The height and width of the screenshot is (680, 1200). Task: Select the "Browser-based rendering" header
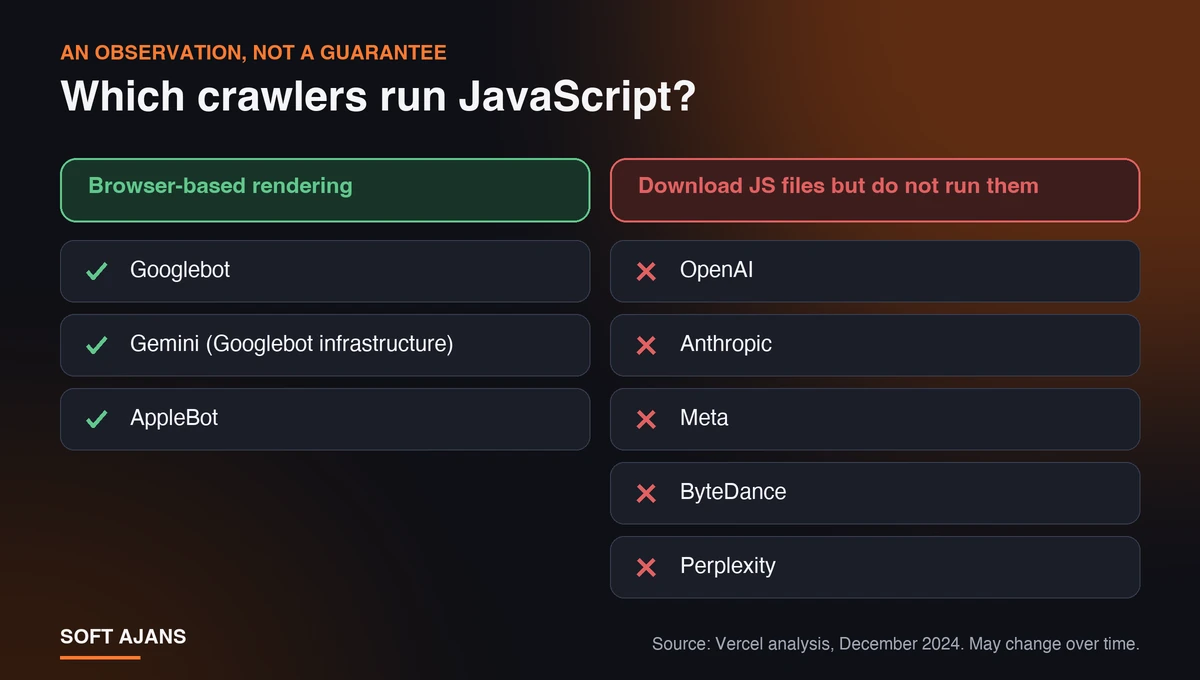coord(325,190)
